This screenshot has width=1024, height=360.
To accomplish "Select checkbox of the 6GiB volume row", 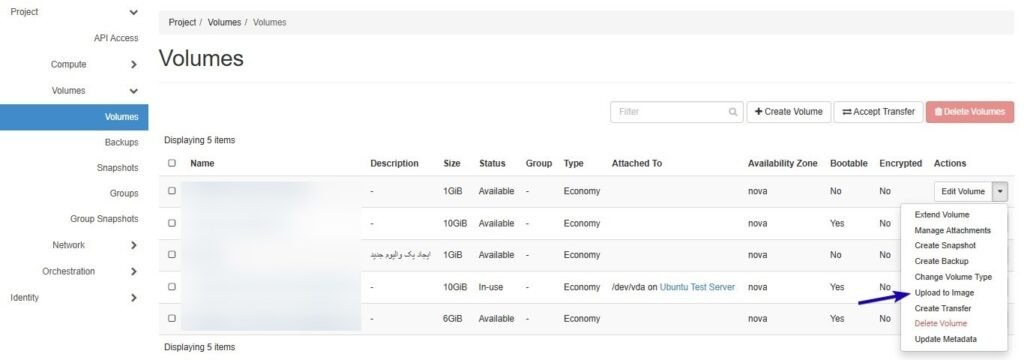I will 172,318.
